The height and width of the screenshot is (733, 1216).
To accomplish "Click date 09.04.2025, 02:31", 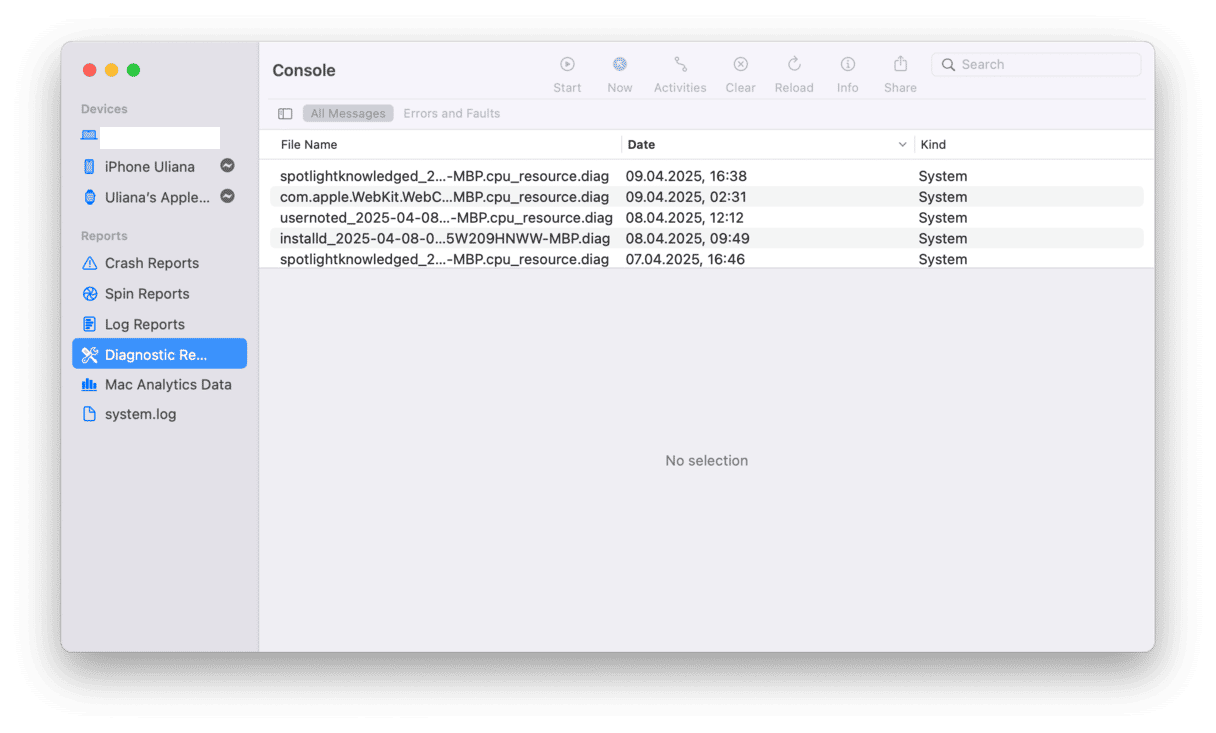I will (686, 197).
